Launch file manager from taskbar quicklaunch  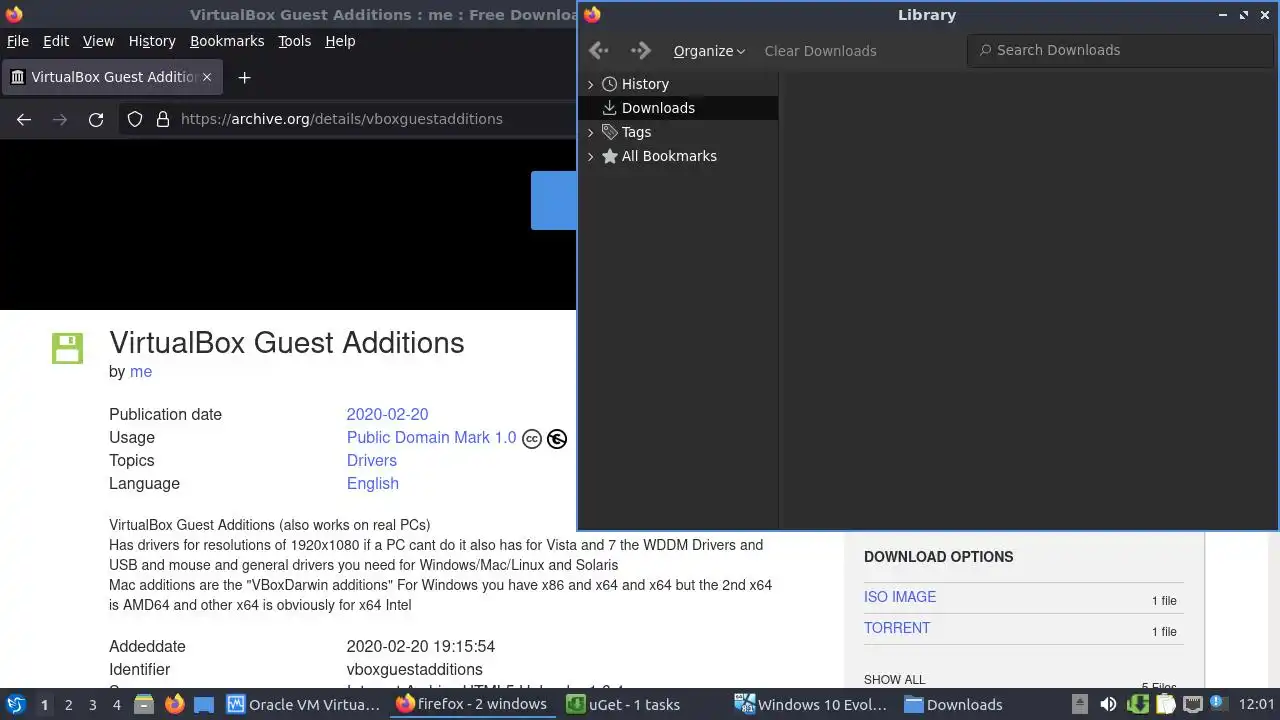pos(144,704)
